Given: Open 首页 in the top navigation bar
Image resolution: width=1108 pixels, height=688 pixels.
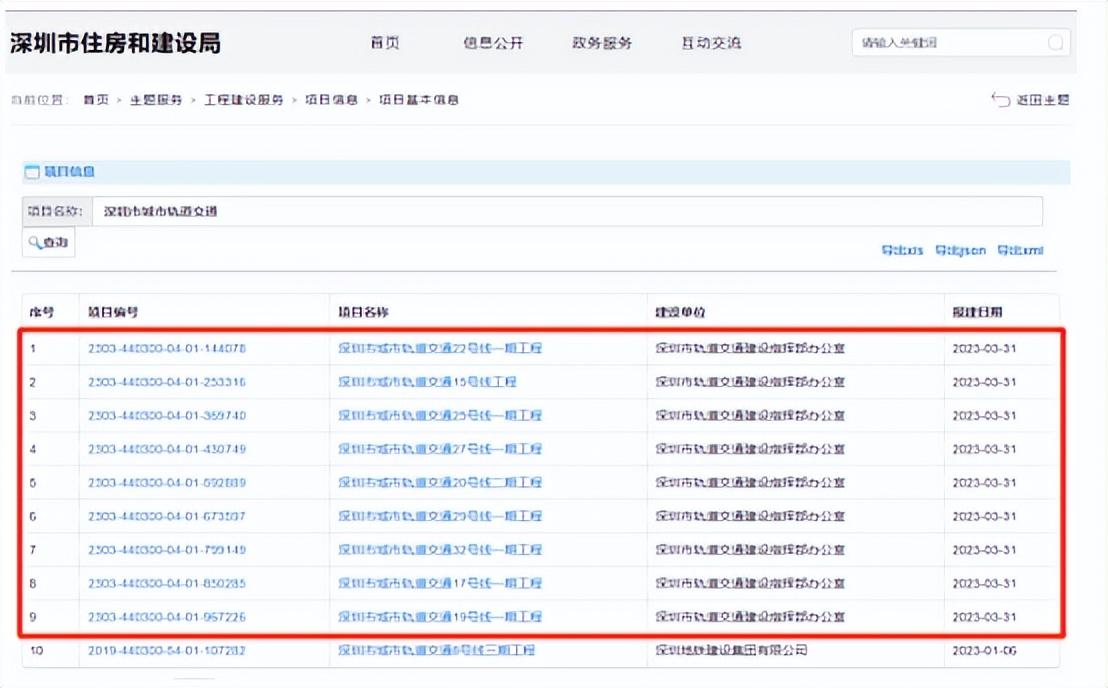Looking at the screenshot, I should point(385,43).
